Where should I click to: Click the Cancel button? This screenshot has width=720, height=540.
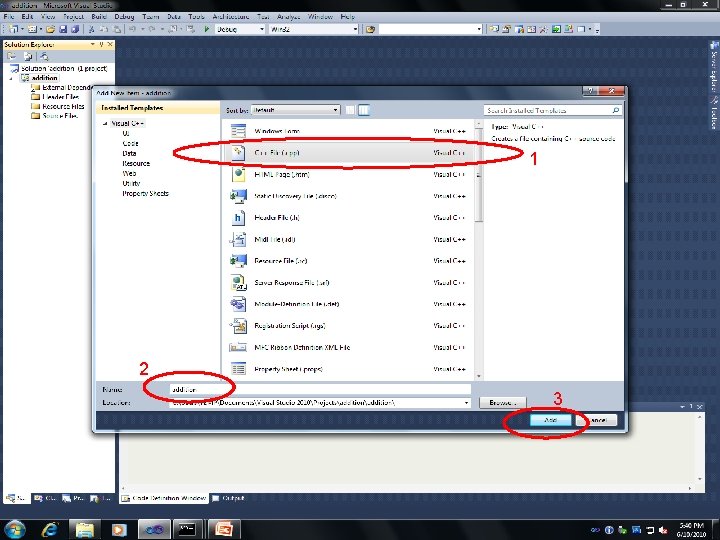click(597, 420)
